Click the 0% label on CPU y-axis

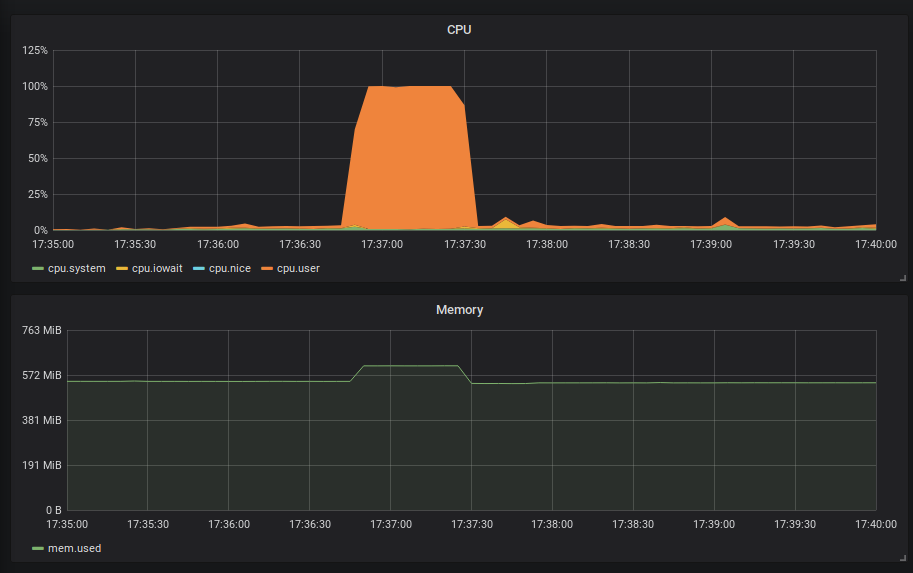click(x=41, y=231)
